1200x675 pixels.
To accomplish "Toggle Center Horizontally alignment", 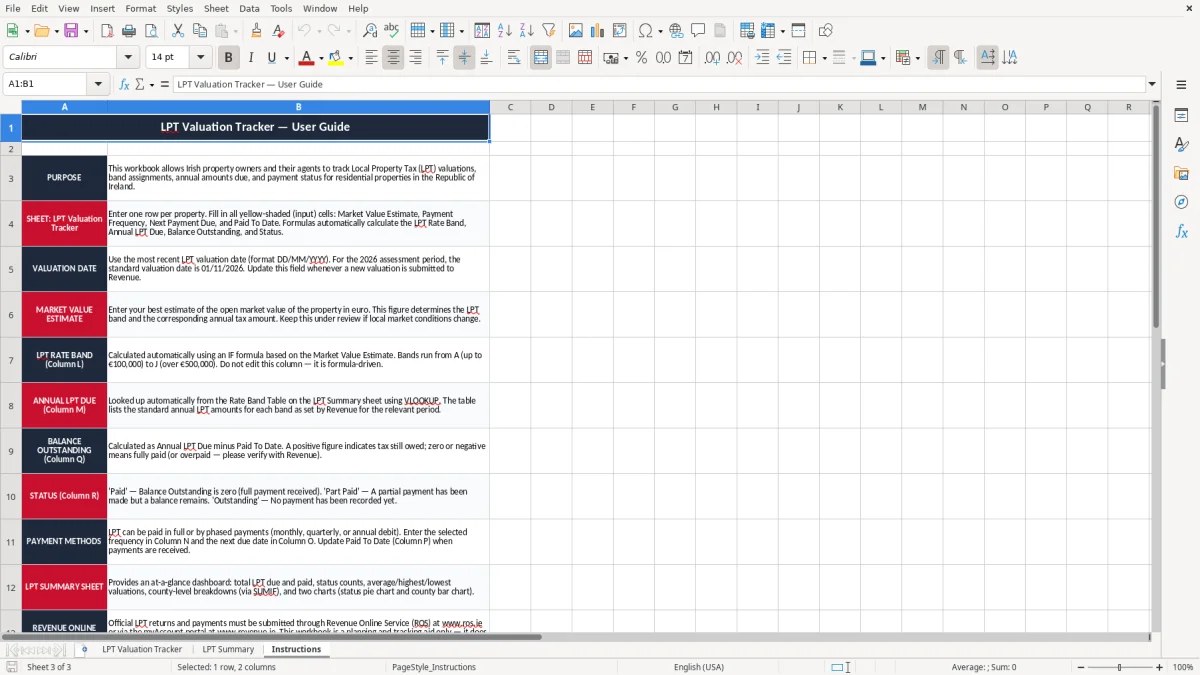I will tap(393, 58).
